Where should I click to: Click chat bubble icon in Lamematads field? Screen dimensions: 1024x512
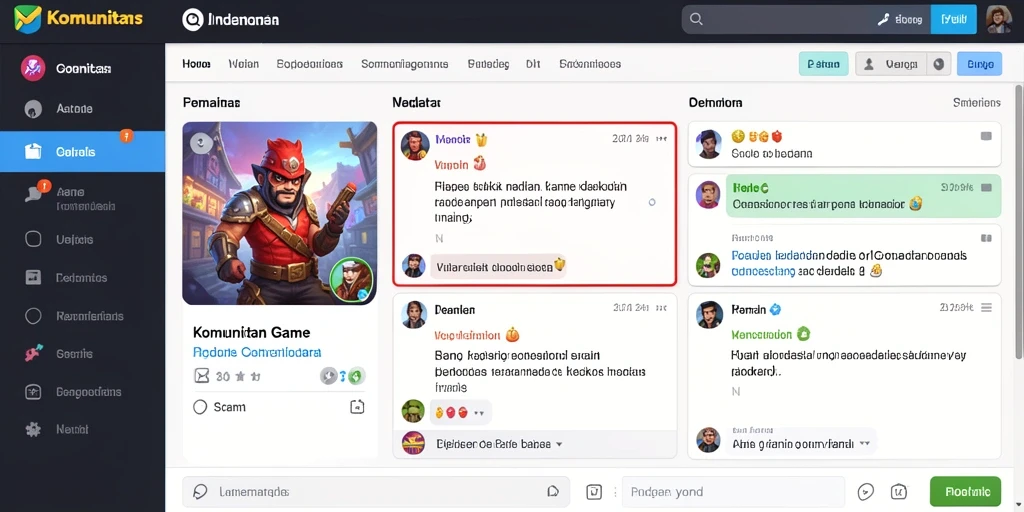click(200, 492)
